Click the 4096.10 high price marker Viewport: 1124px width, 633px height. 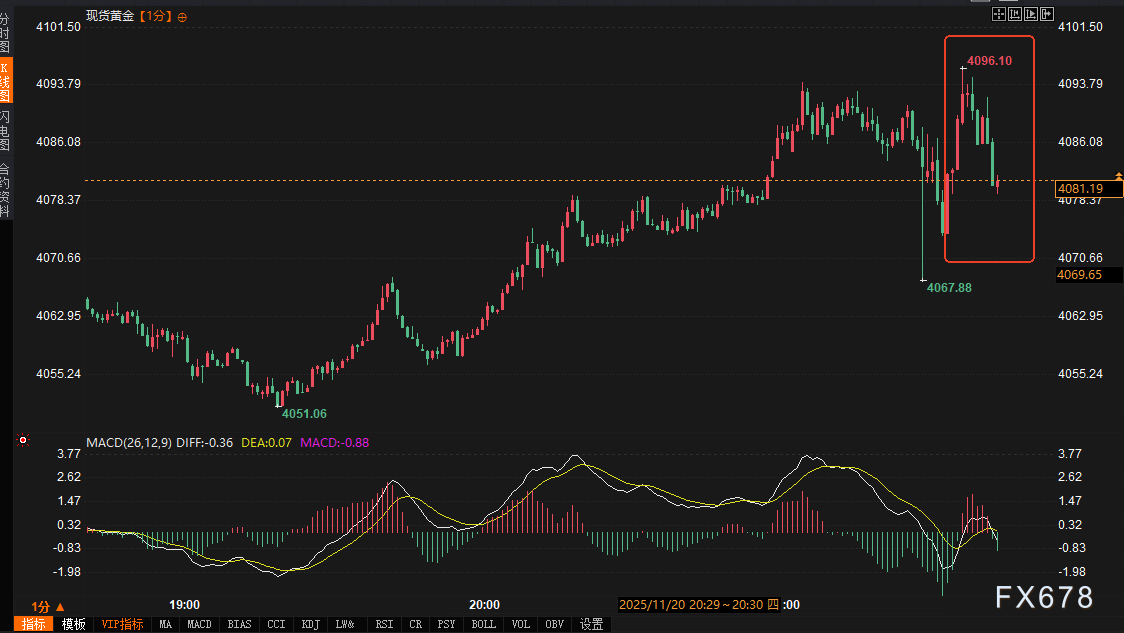989,61
